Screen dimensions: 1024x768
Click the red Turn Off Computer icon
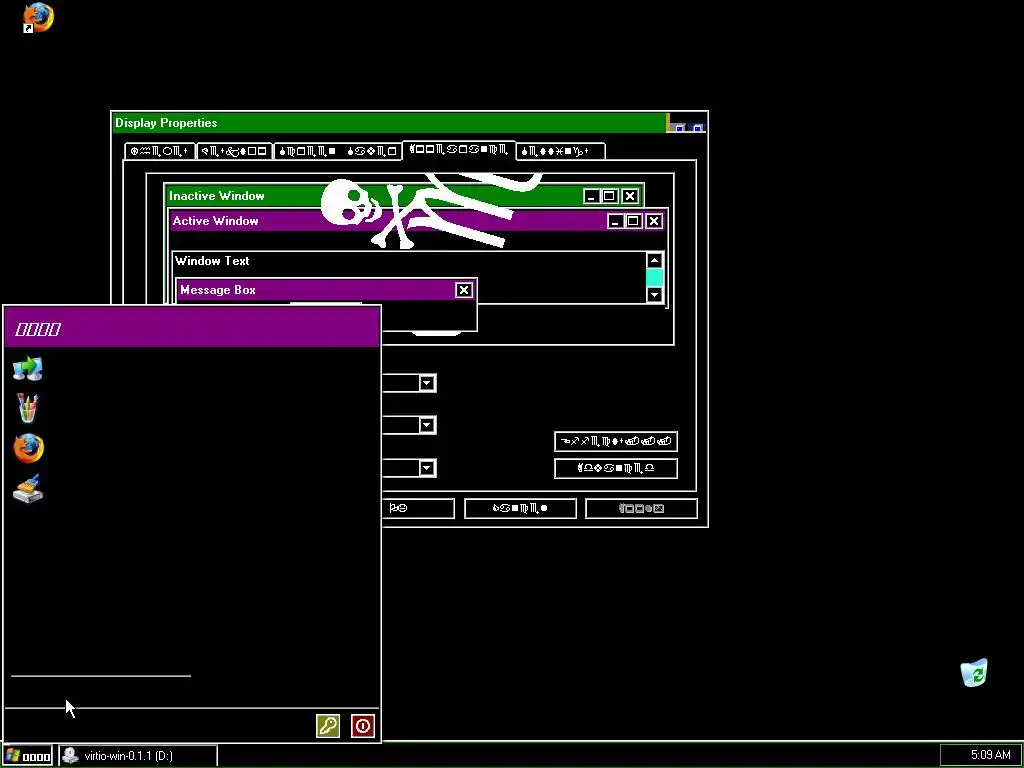(x=362, y=726)
